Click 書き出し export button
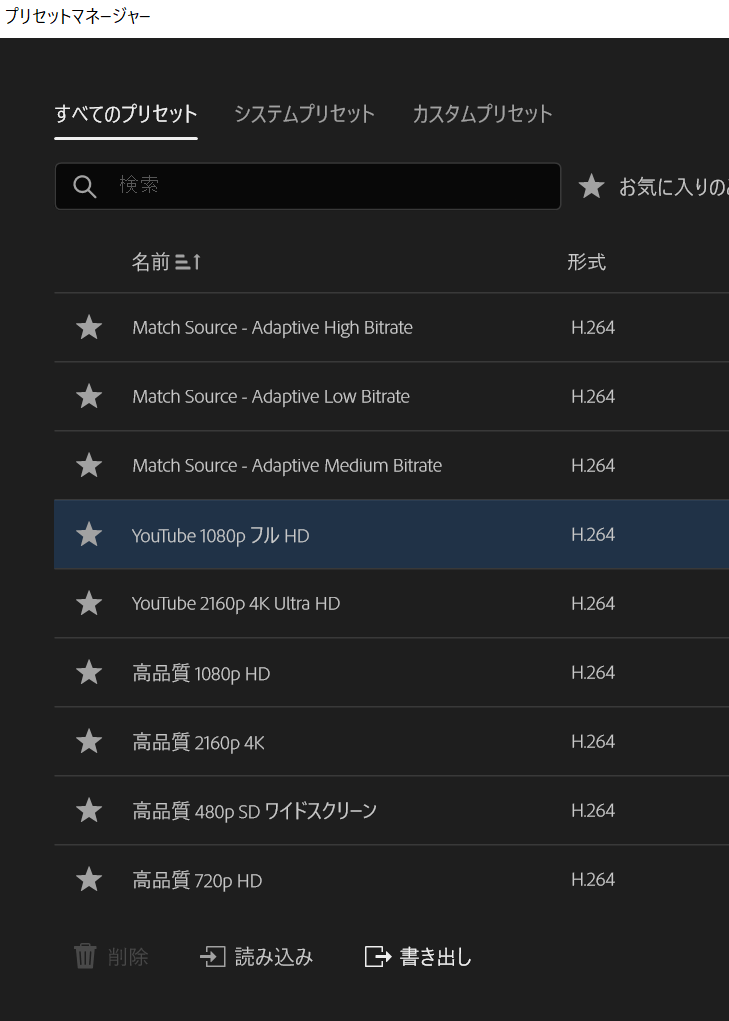 coord(418,957)
